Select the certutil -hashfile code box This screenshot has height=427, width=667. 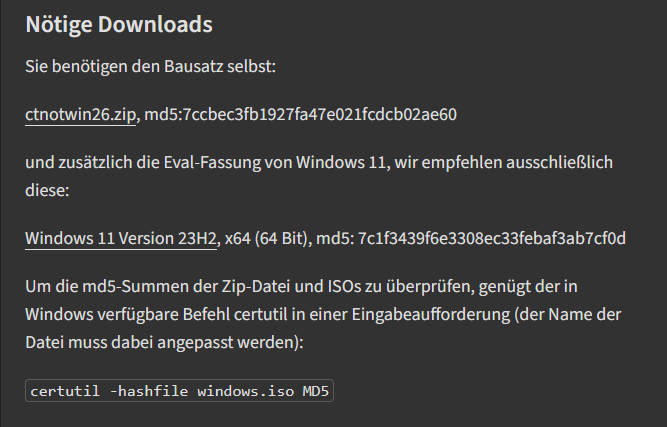click(x=180, y=390)
